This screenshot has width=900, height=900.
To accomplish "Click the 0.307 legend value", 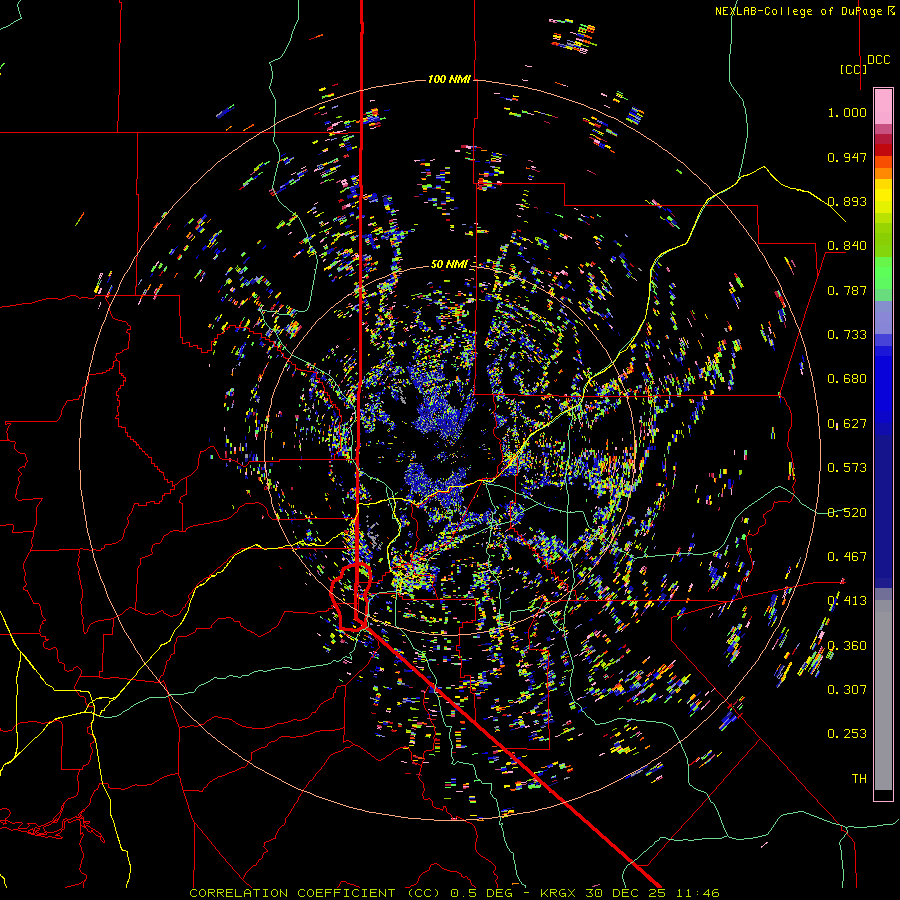I will point(847,690).
